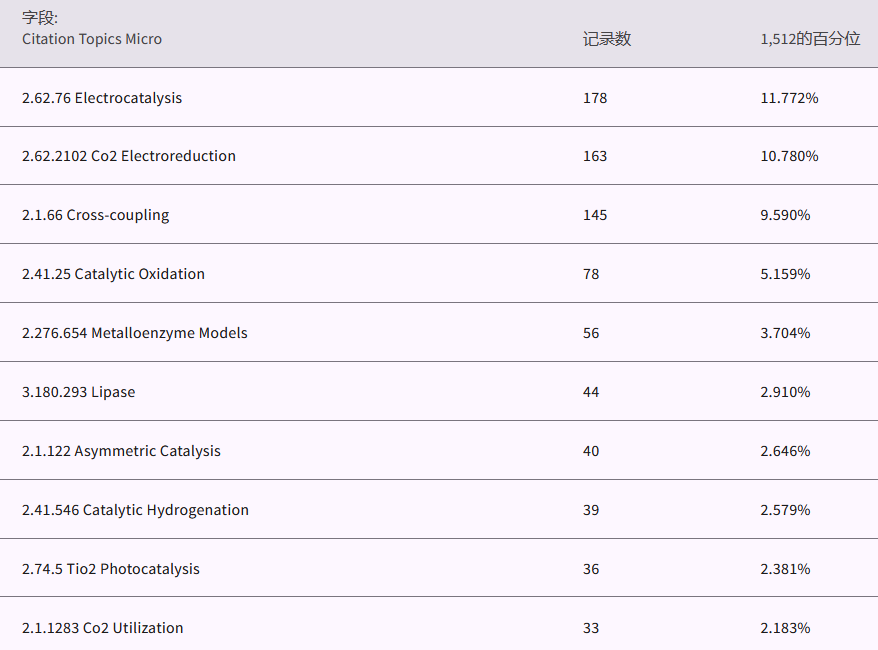
Task: Select the 3.704% percentage value
Action: tap(785, 333)
